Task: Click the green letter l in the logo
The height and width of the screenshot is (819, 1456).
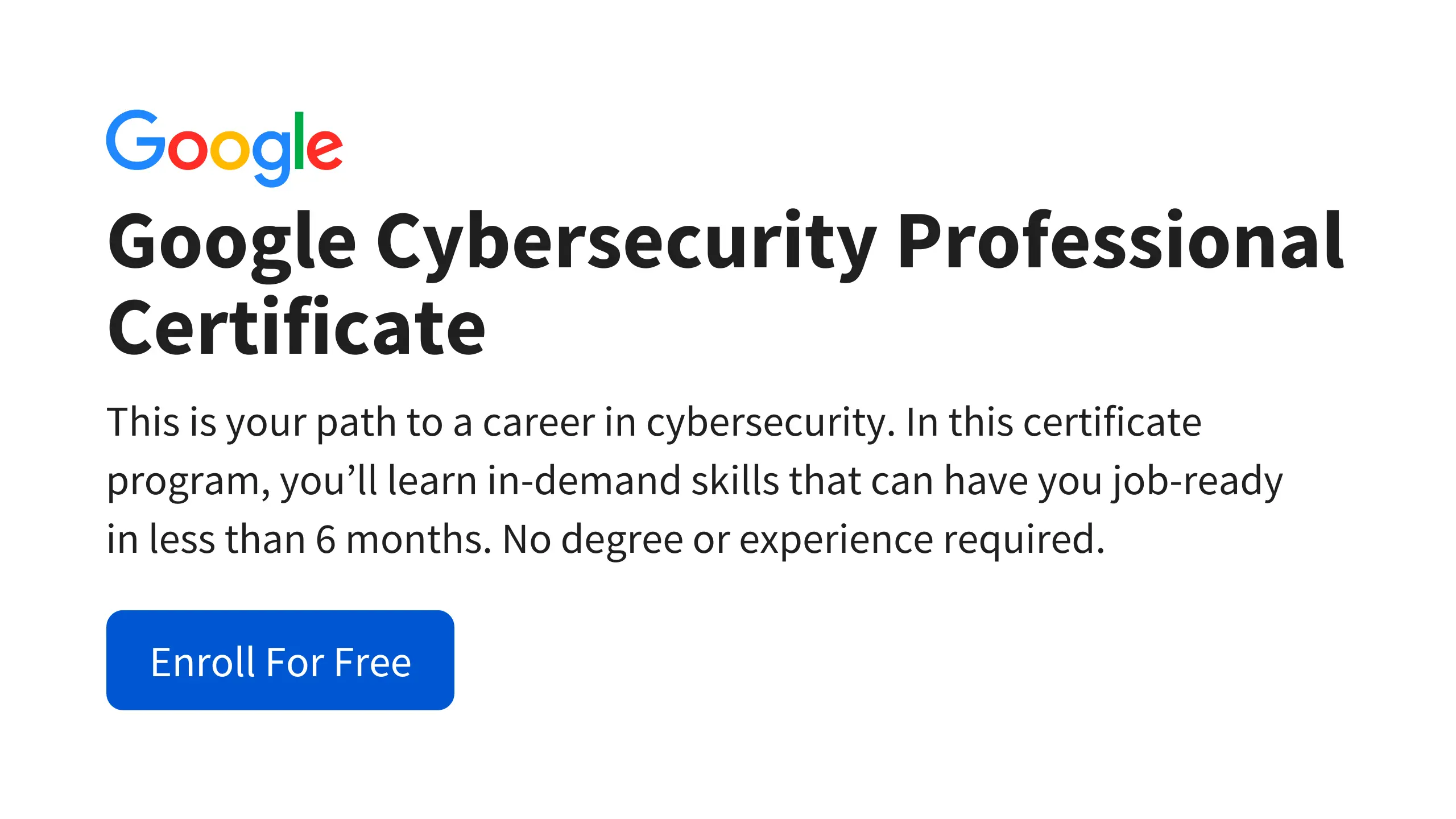Action: tap(299, 140)
